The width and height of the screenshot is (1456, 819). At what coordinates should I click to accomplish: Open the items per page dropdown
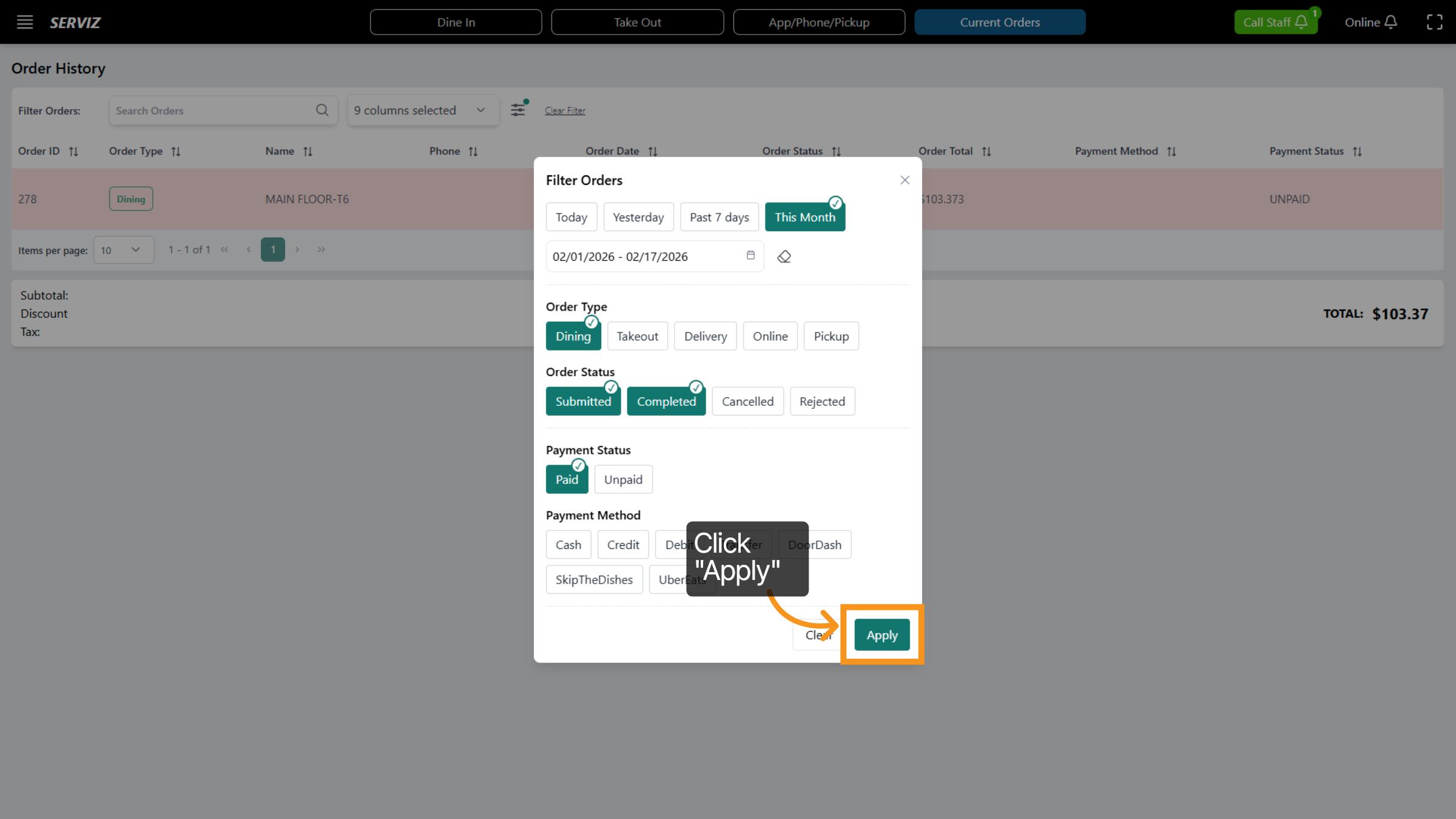point(123,250)
